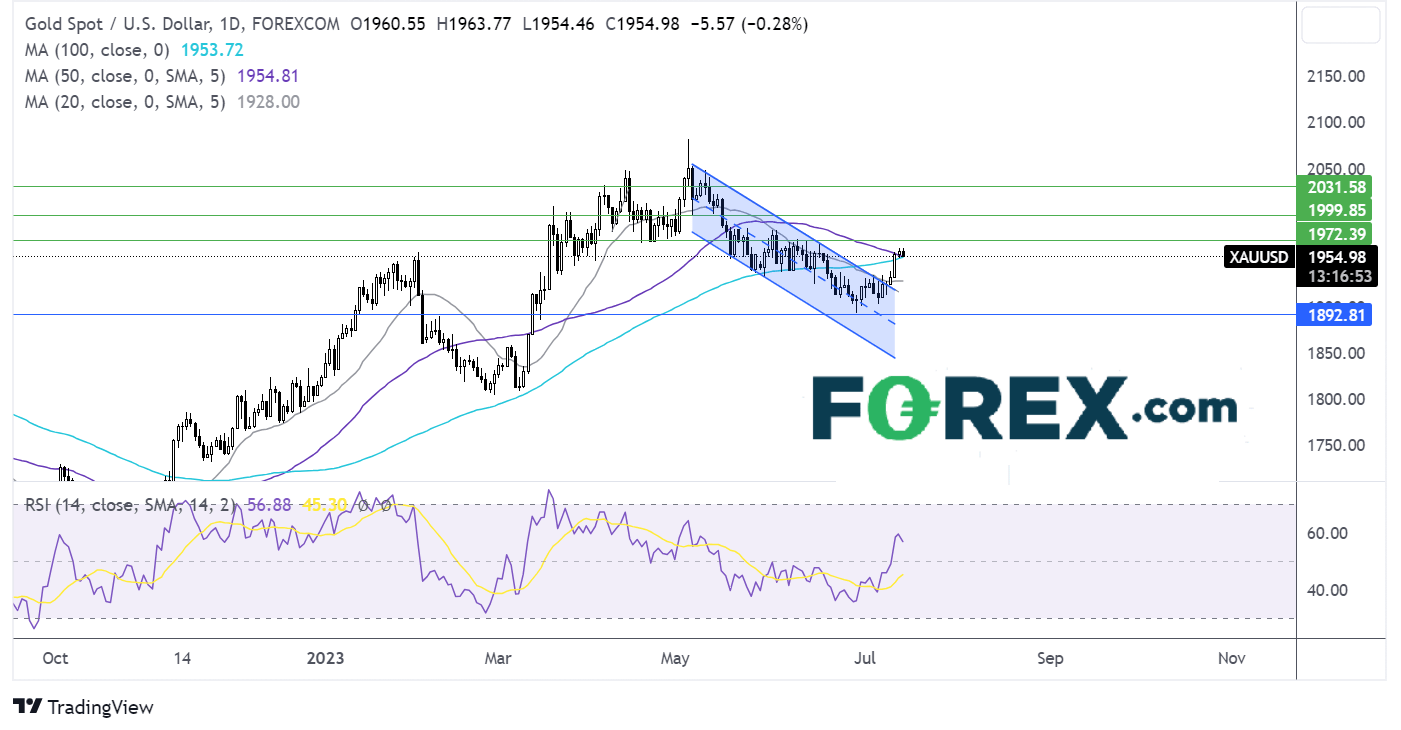Click the Oct label on the time axis
Screen dimensions: 1401x730
point(56,658)
